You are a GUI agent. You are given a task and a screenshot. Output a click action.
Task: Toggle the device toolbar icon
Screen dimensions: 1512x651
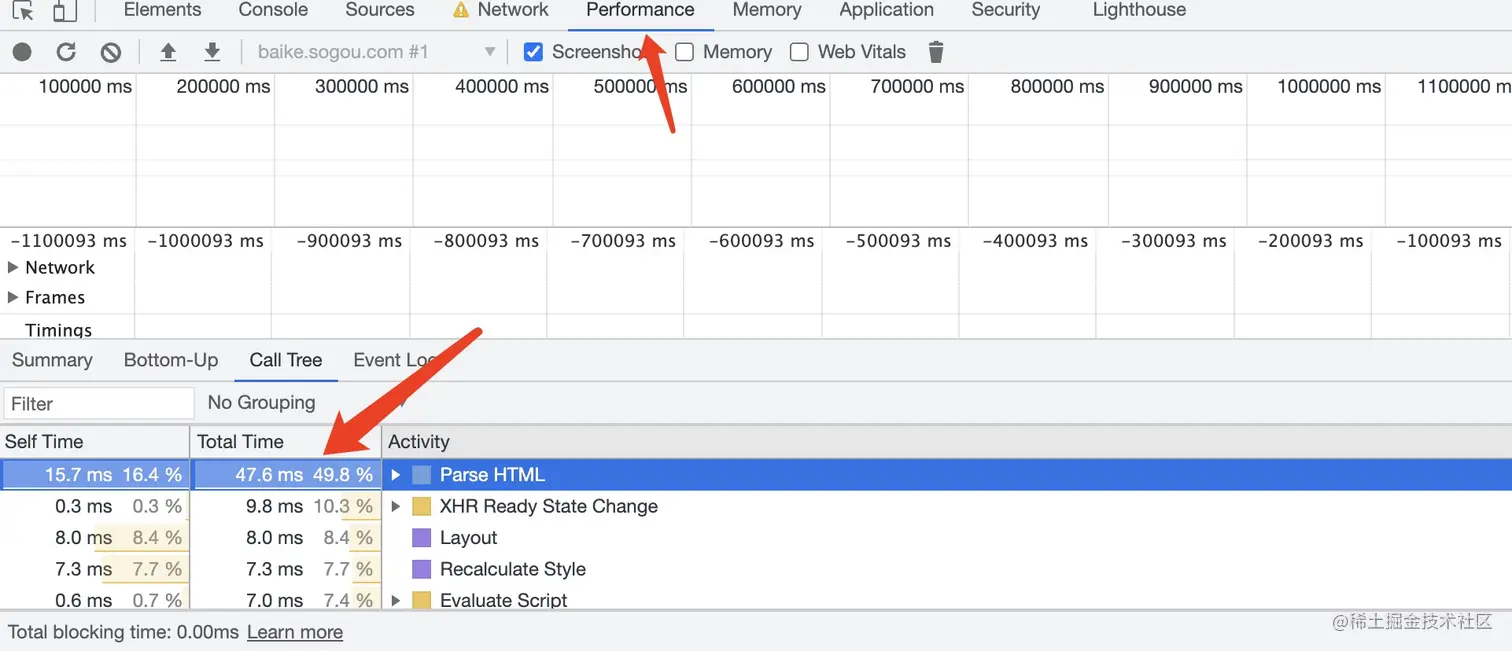click(64, 11)
